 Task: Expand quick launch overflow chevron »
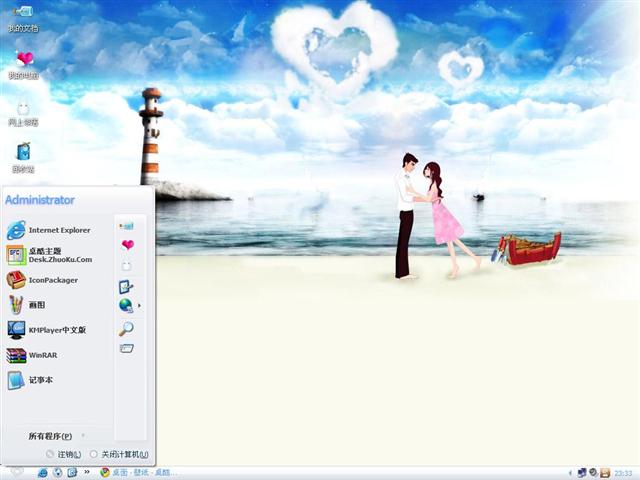tap(87, 472)
